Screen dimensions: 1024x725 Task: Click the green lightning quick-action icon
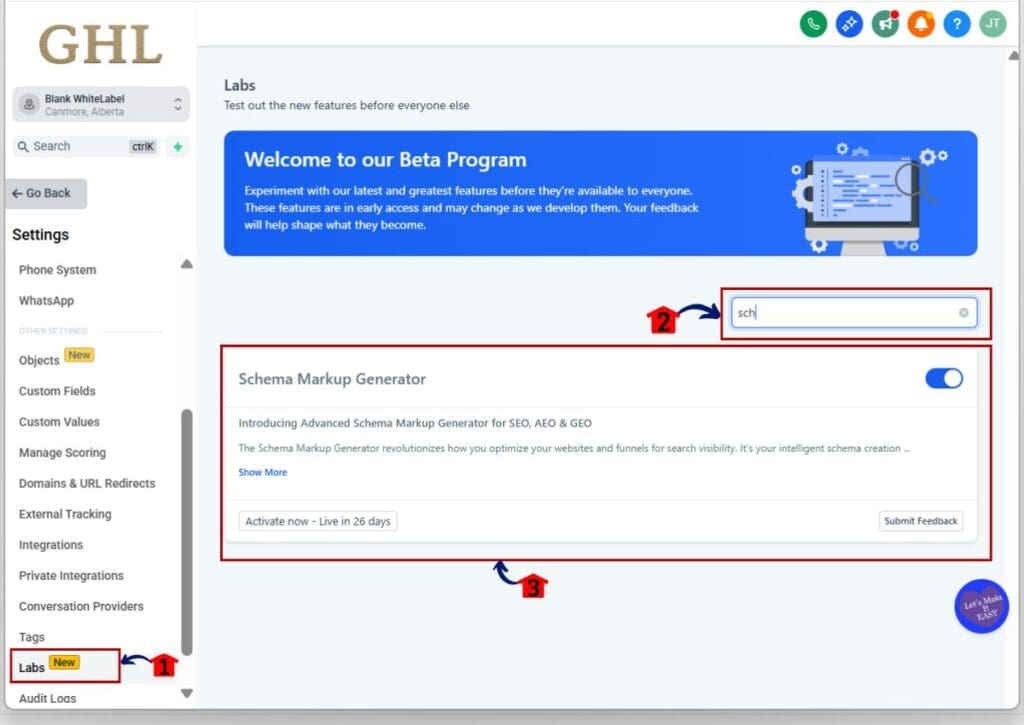point(177,146)
